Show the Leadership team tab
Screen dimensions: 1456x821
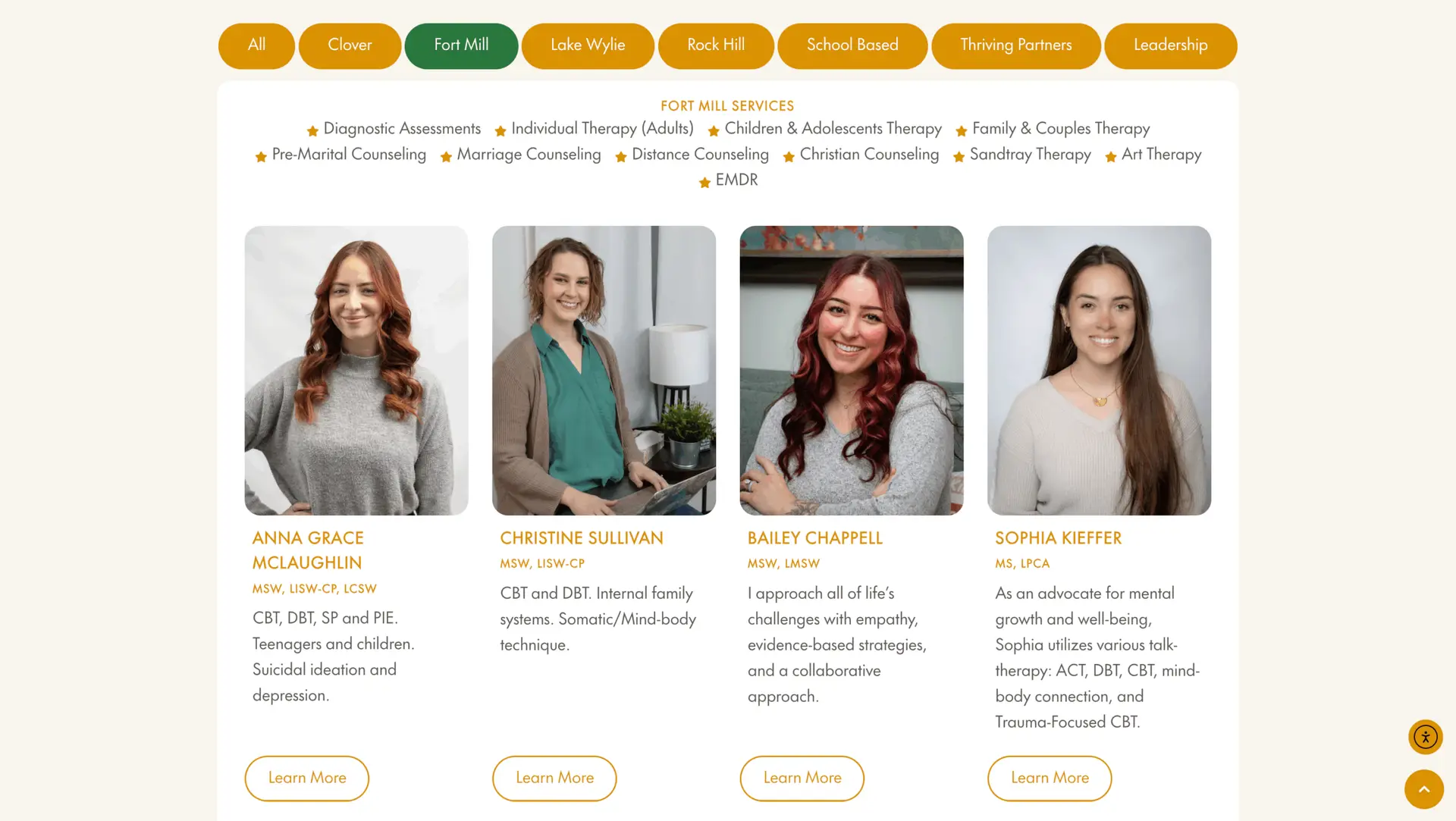point(1171,45)
